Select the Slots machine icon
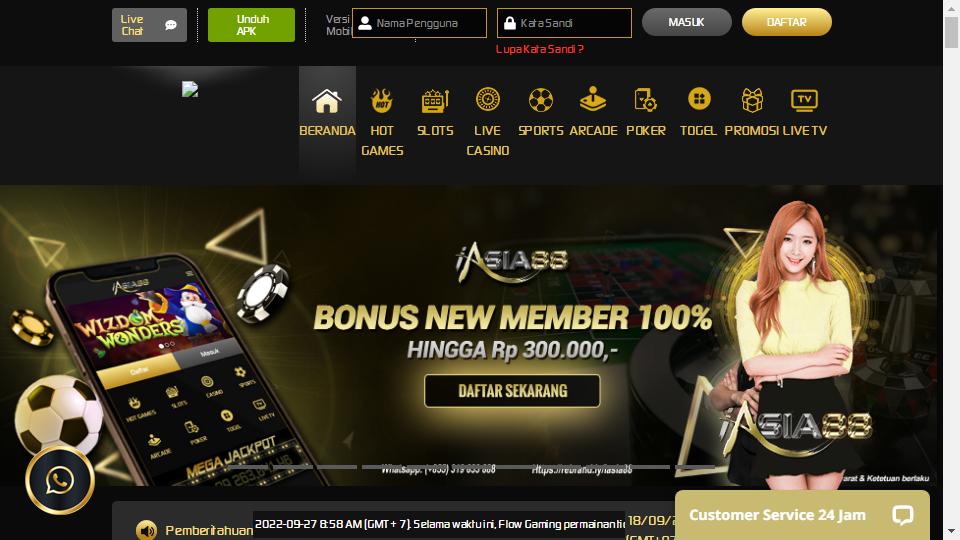 pyautogui.click(x=435, y=100)
